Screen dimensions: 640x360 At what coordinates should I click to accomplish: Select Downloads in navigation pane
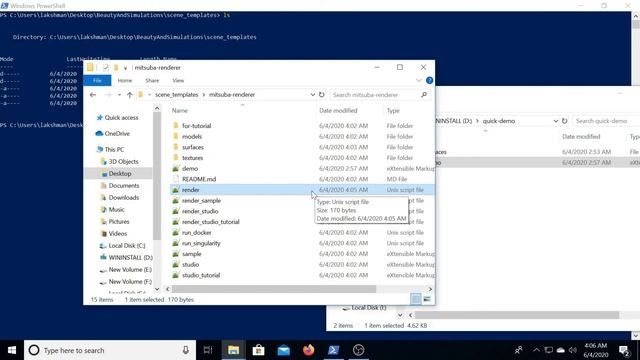coord(123,198)
